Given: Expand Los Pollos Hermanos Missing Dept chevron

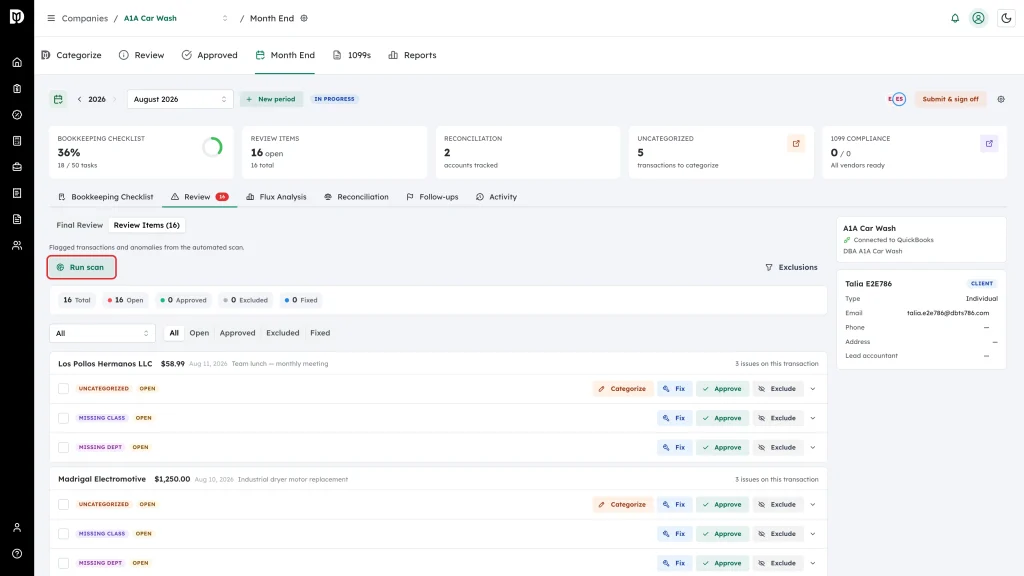Looking at the screenshot, I should coord(813,447).
